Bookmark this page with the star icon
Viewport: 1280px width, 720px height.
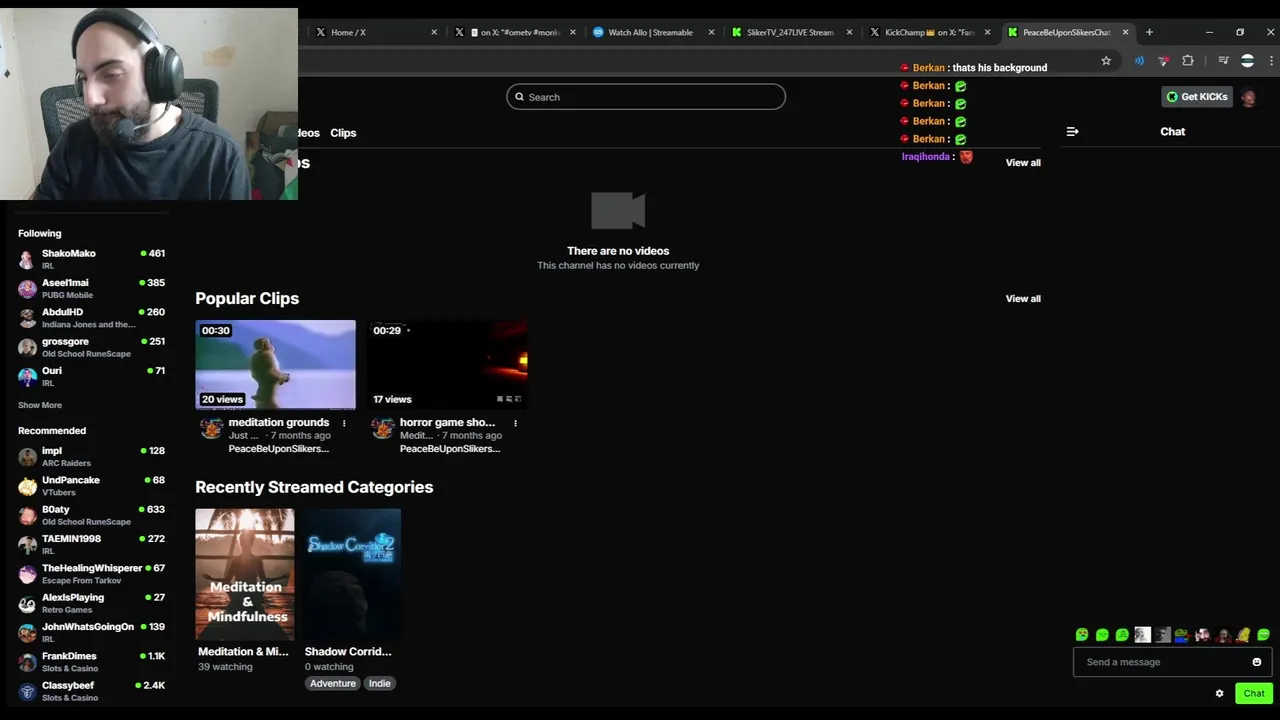coord(1106,61)
